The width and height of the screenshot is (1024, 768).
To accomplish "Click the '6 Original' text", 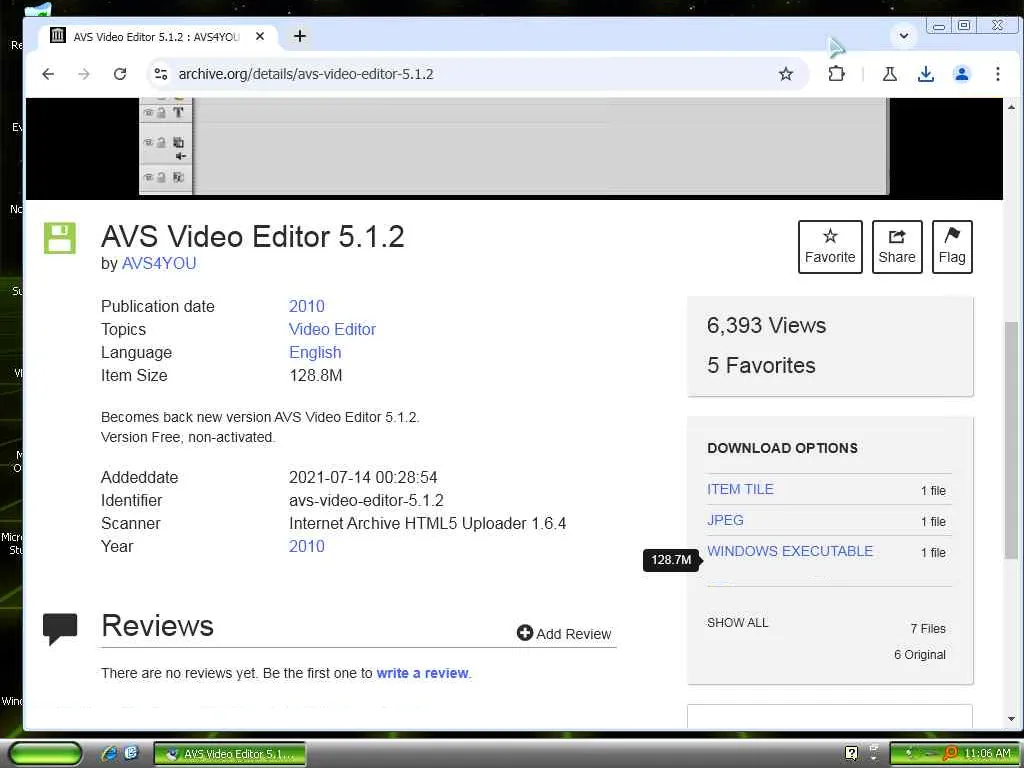I will (x=920, y=654).
